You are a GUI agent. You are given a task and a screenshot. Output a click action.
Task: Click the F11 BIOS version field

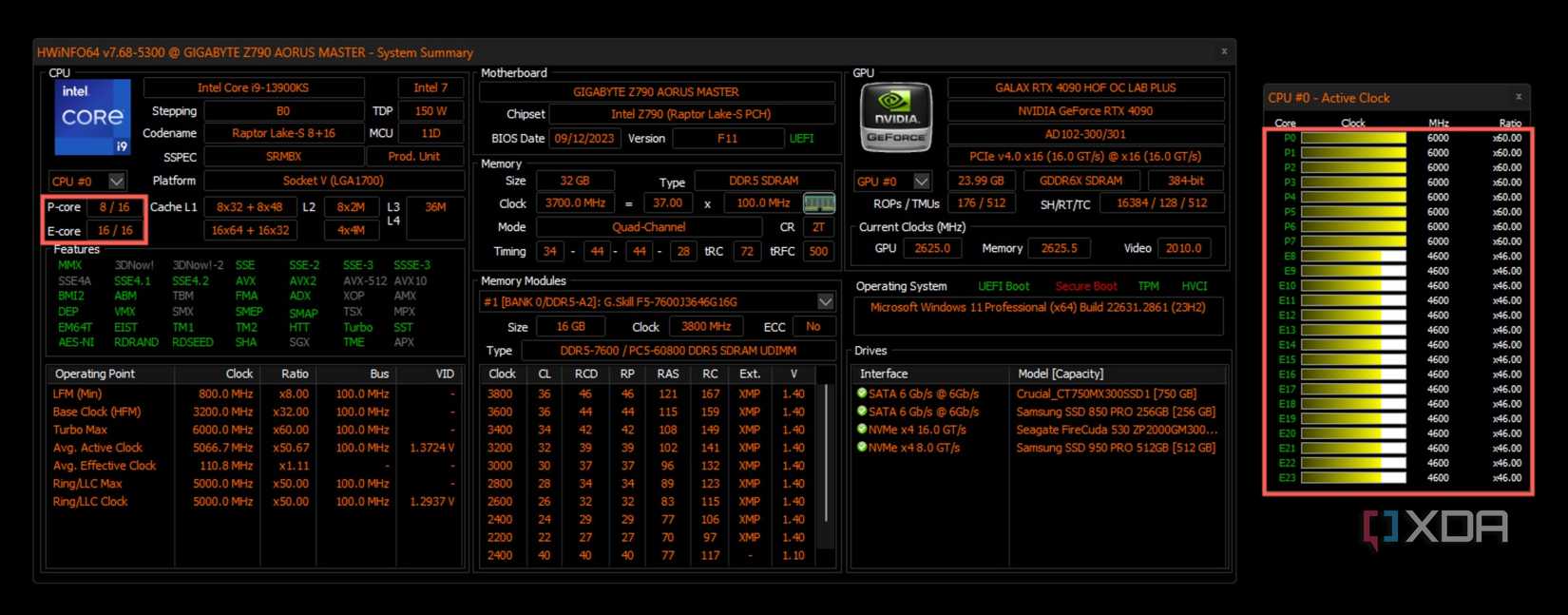pyautogui.click(x=727, y=138)
